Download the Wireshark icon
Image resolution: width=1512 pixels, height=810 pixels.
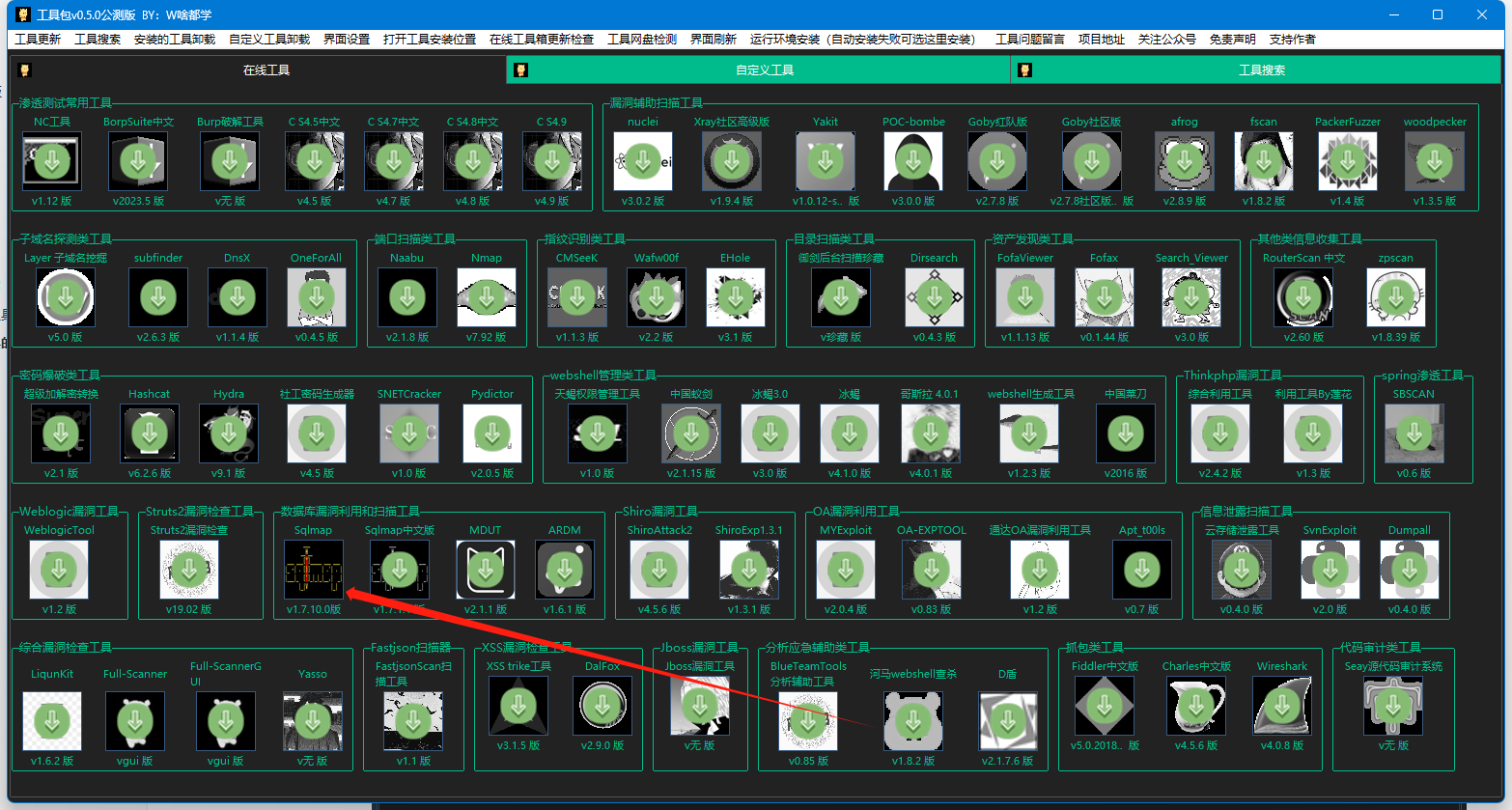click(x=1282, y=706)
